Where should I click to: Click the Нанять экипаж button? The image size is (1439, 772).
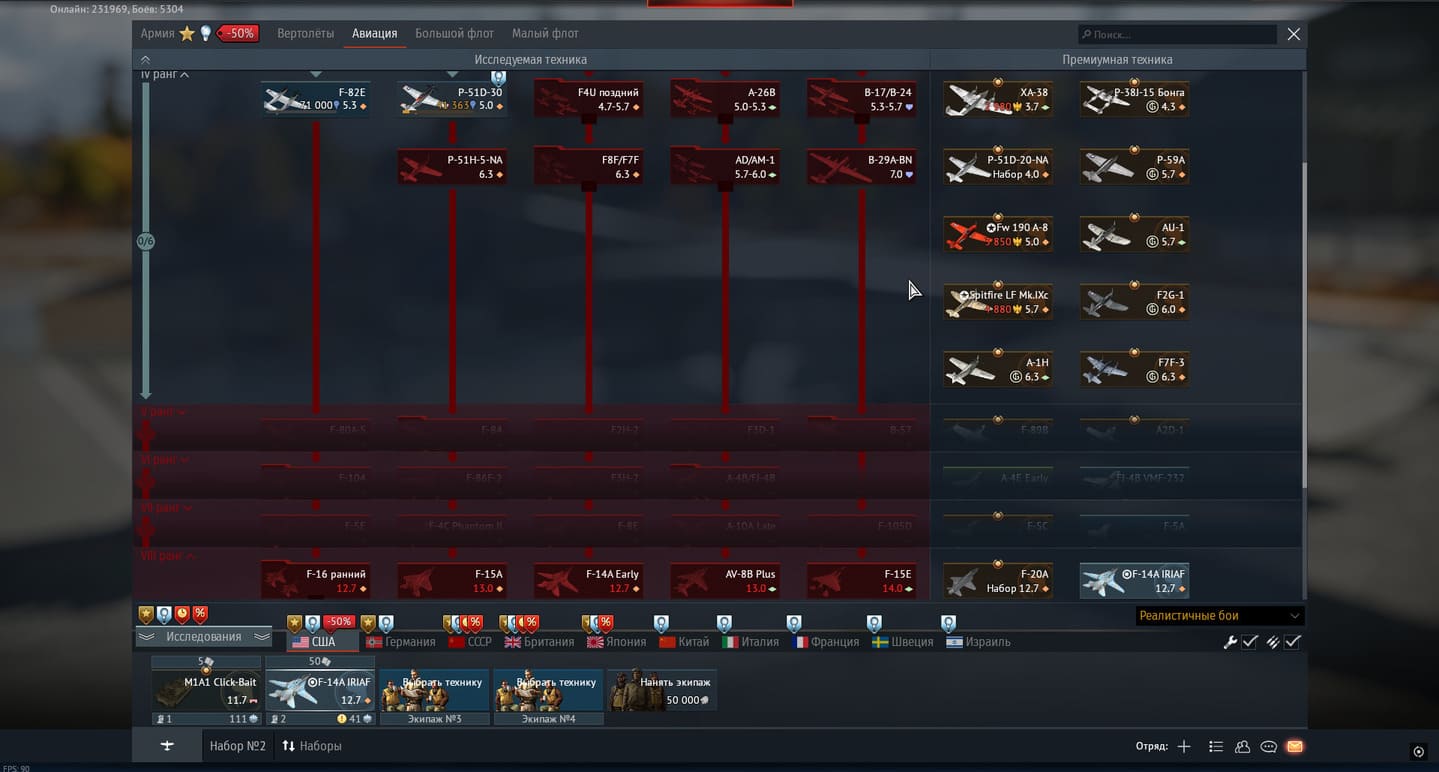[x=661, y=690]
